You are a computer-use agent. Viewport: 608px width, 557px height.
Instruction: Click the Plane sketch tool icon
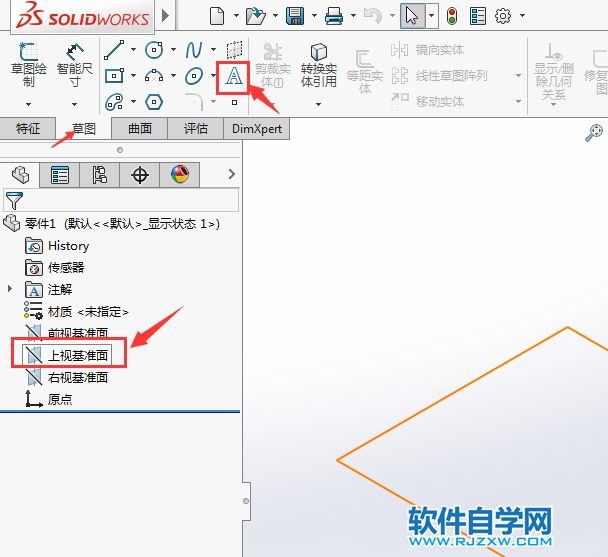click(x=234, y=50)
